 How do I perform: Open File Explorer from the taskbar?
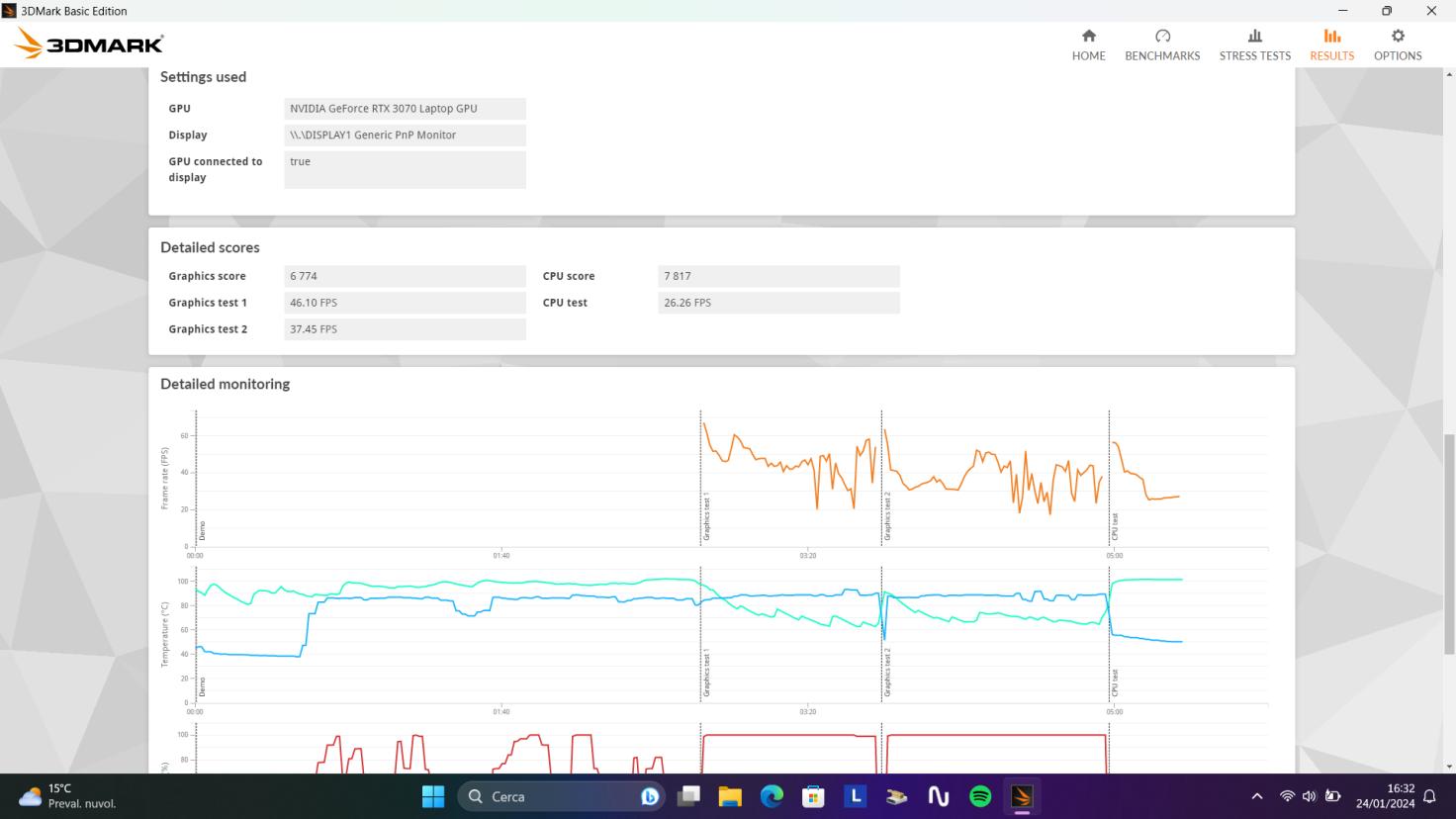click(x=729, y=796)
